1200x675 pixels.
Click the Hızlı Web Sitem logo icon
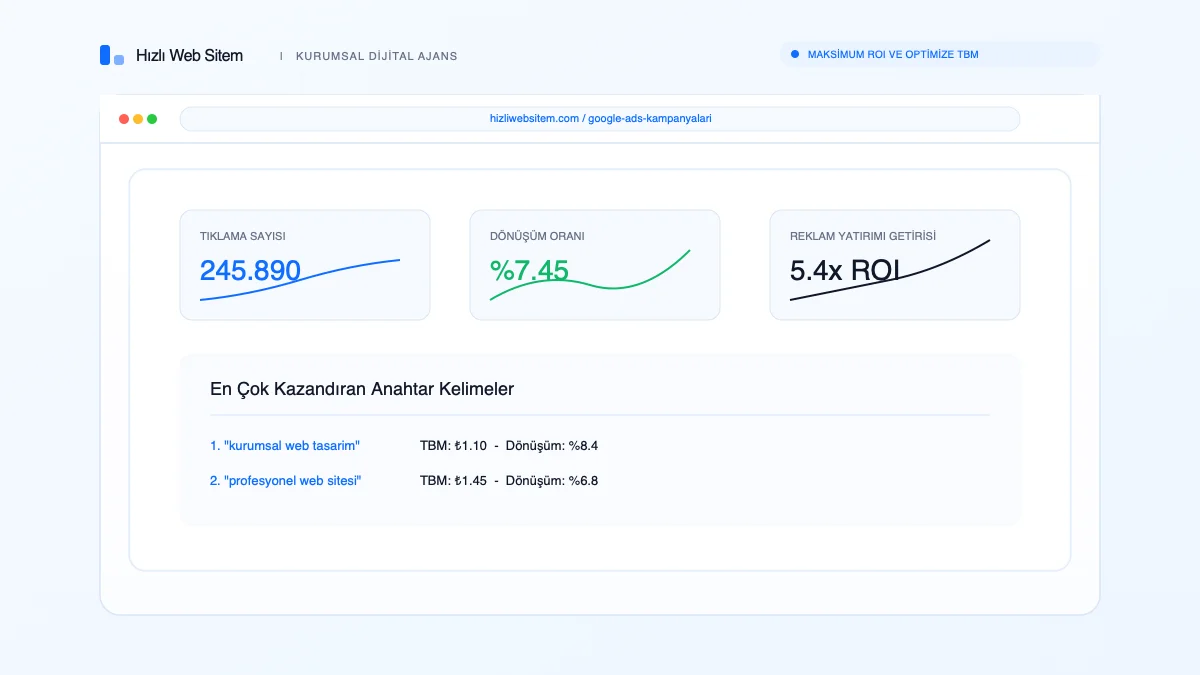[x=112, y=56]
